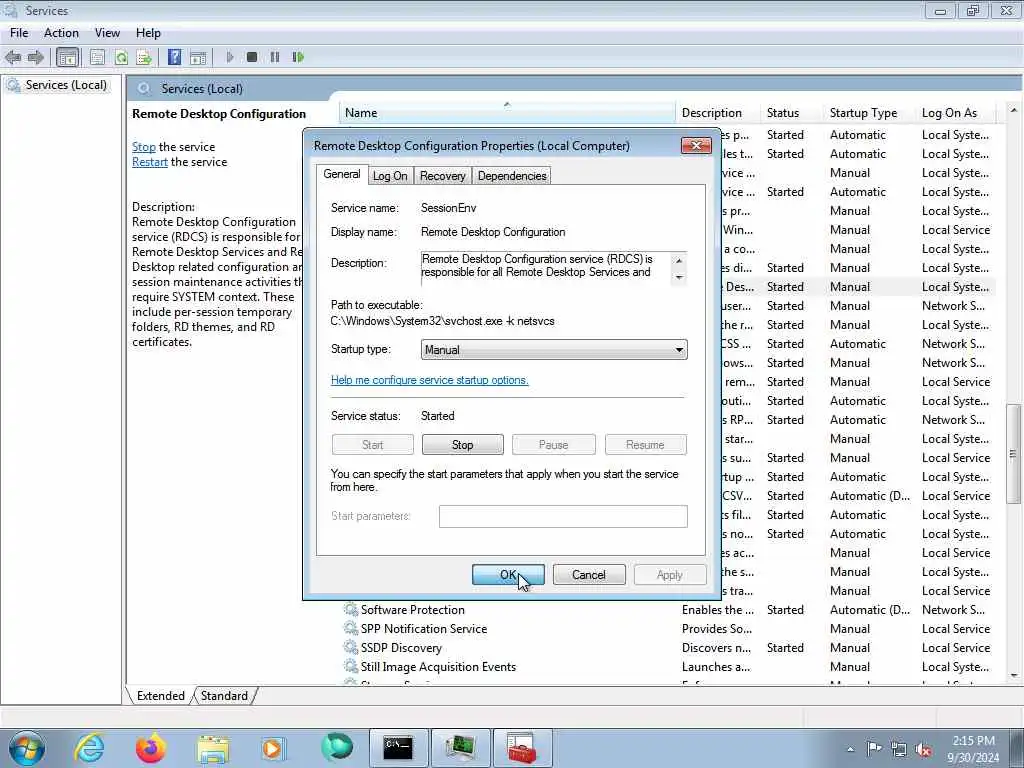Switch to the Extended view tab
1024x768 pixels.
point(161,696)
